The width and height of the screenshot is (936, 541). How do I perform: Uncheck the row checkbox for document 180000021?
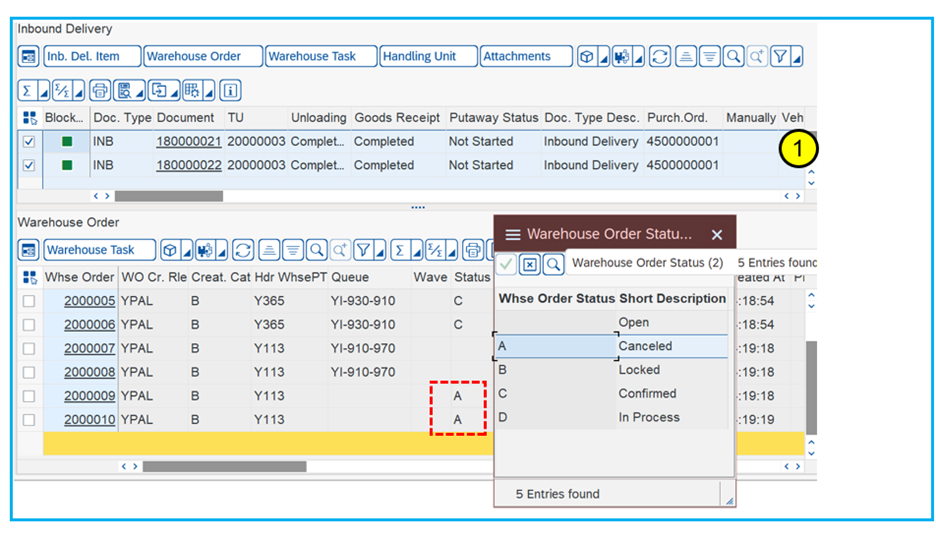click(29, 142)
